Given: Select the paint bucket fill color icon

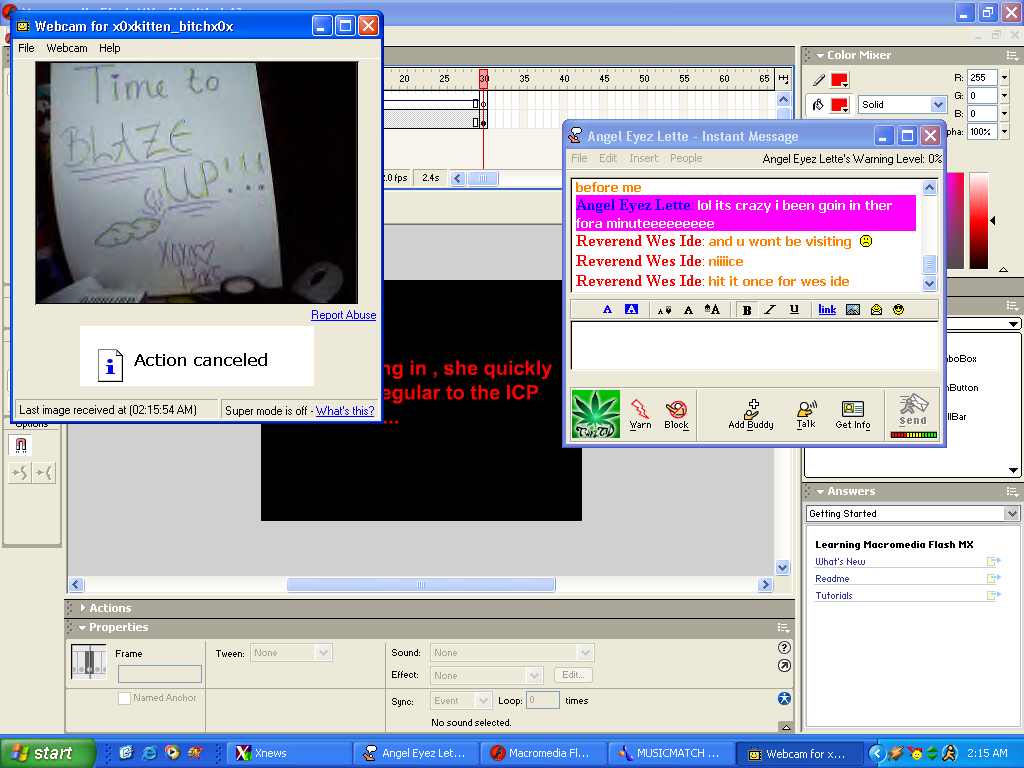Looking at the screenshot, I should [818, 104].
